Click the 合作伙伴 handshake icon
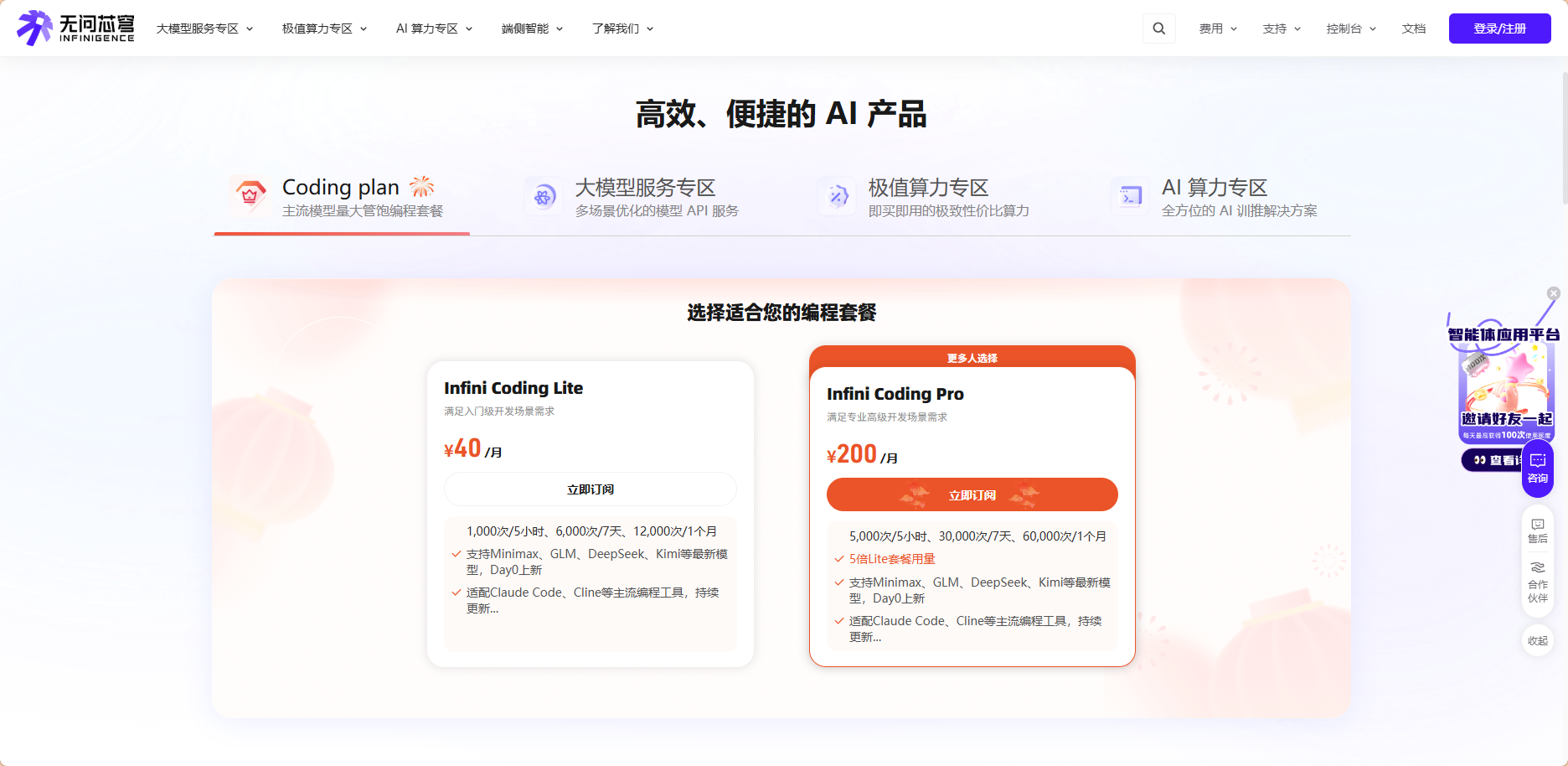Image resolution: width=1568 pixels, height=766 pixels. click(1538, 582)
